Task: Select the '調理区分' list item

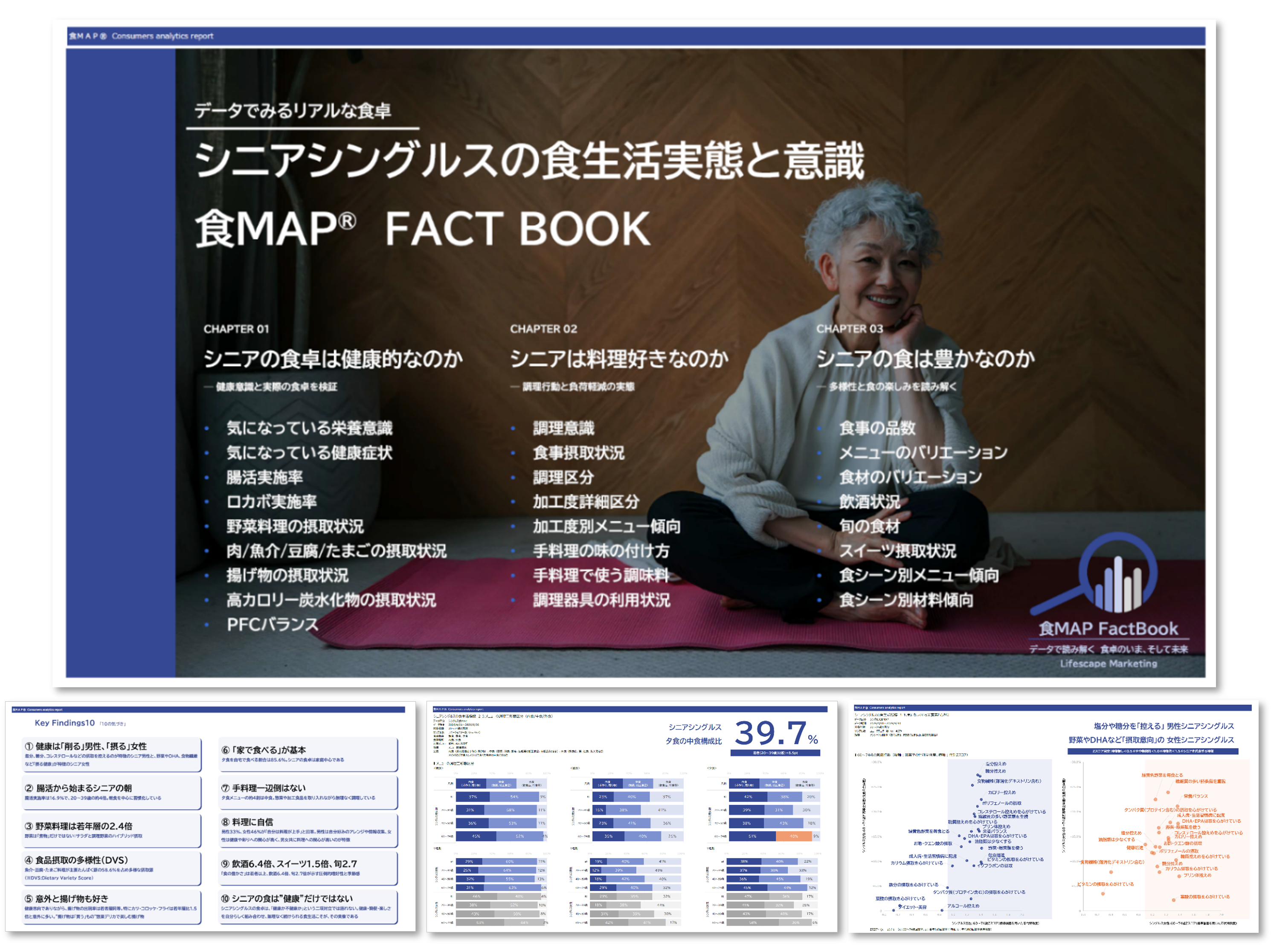Action: (563, 477)
